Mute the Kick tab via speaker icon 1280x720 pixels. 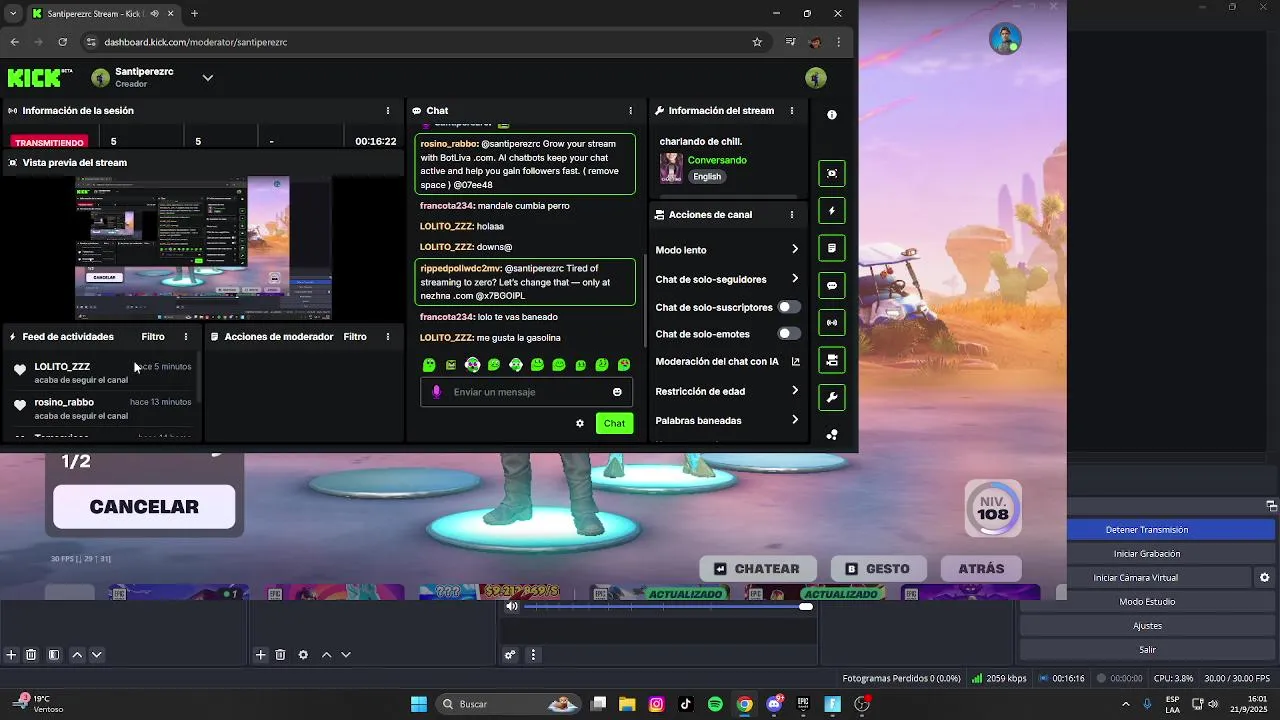coord(155,14)
